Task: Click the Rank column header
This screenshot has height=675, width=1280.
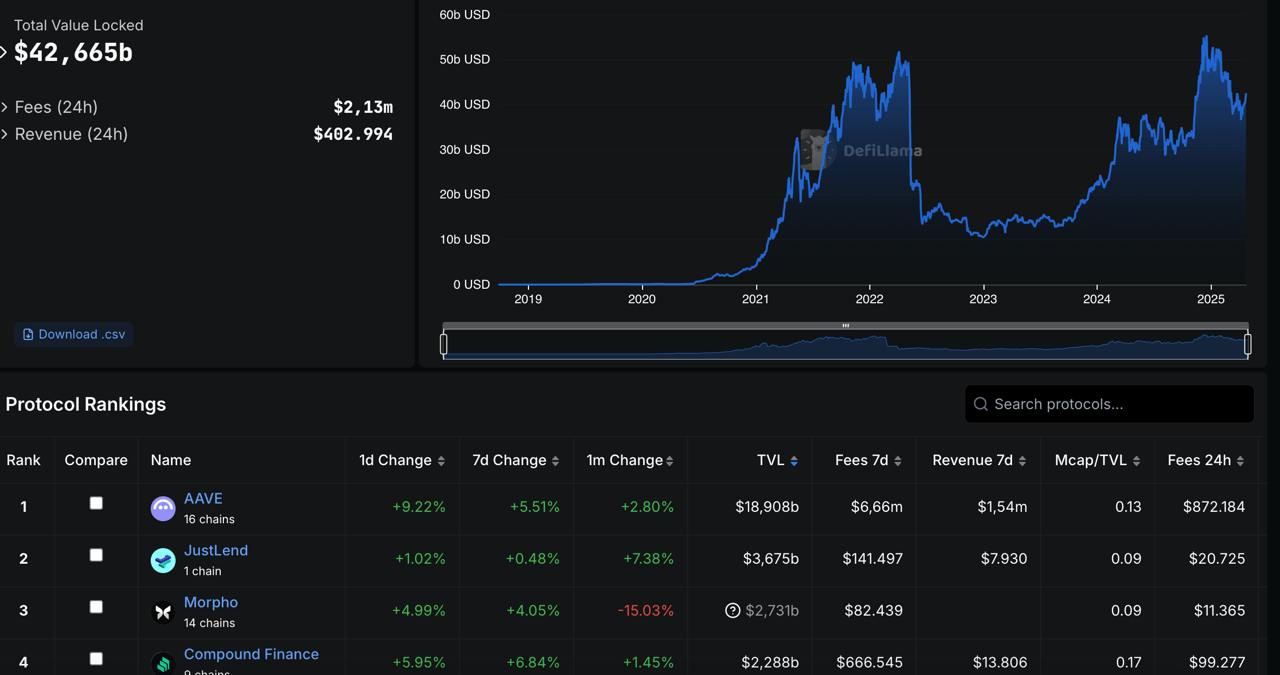Action: point(23,460)
